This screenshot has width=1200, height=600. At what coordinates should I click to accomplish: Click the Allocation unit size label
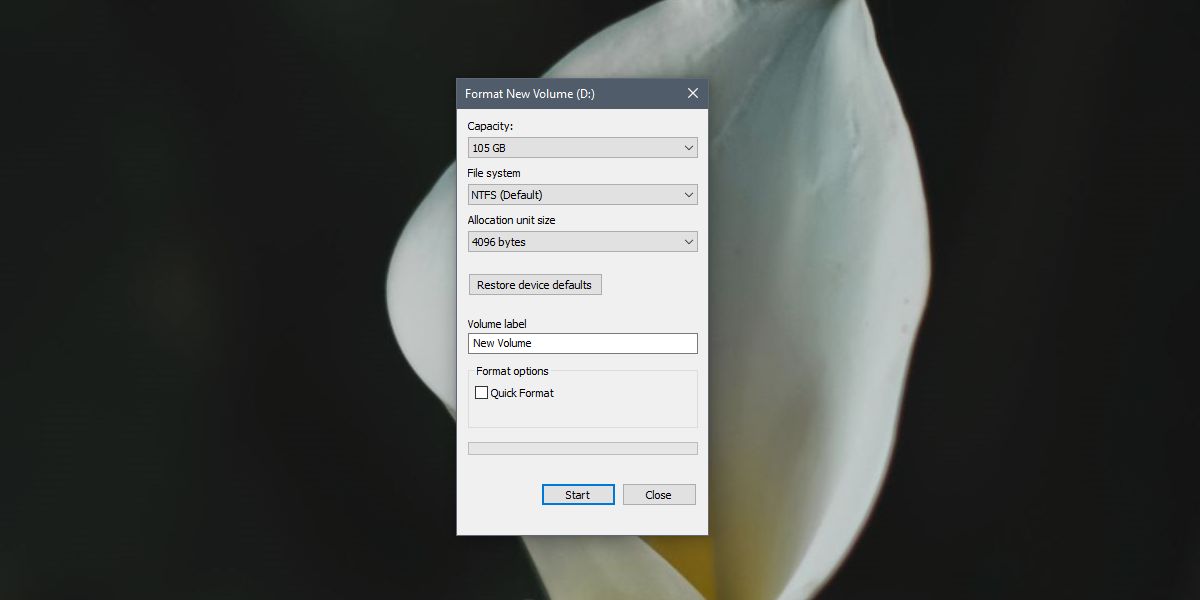512,220
